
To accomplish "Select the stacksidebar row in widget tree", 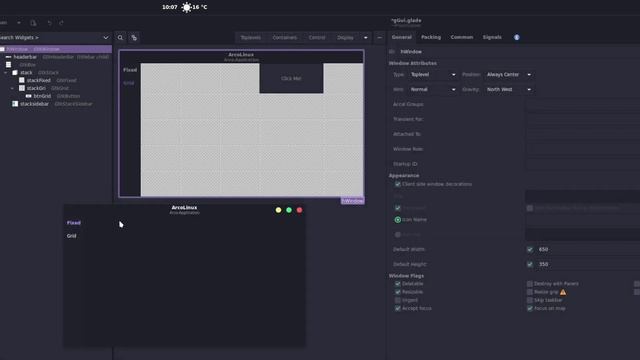I will (x=56, y=104).
